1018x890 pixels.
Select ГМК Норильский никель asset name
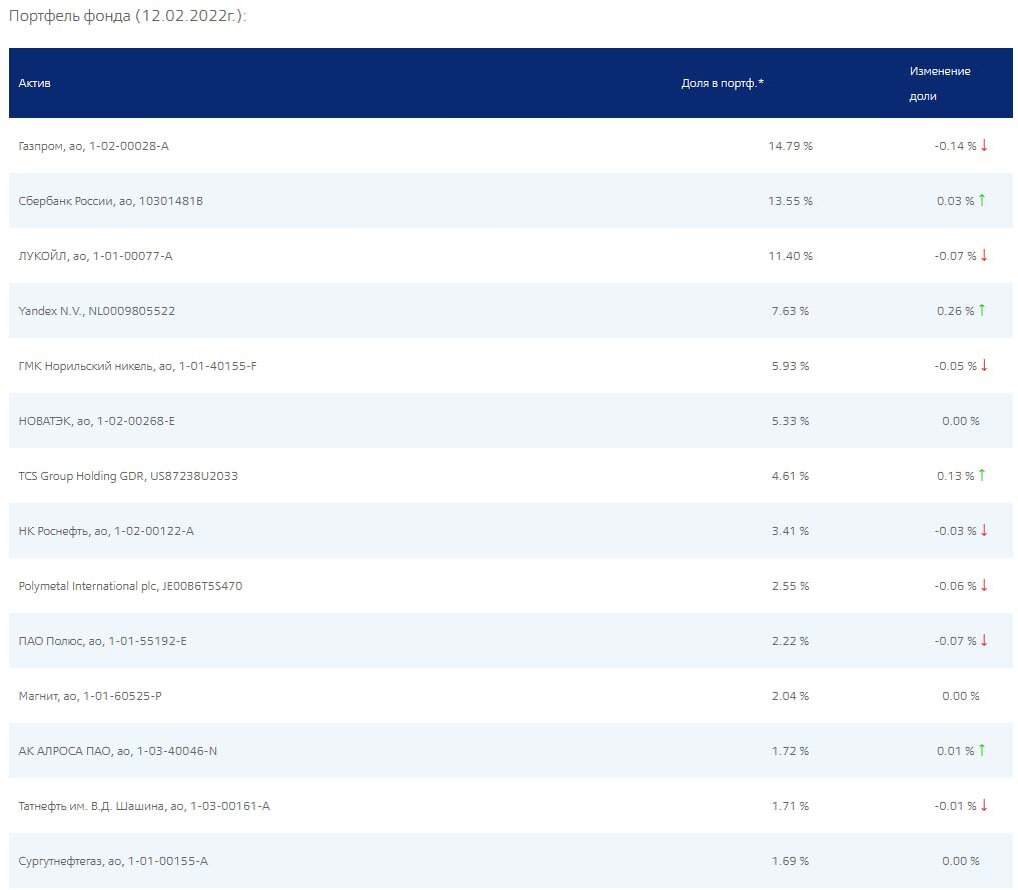tap(137, 366)
